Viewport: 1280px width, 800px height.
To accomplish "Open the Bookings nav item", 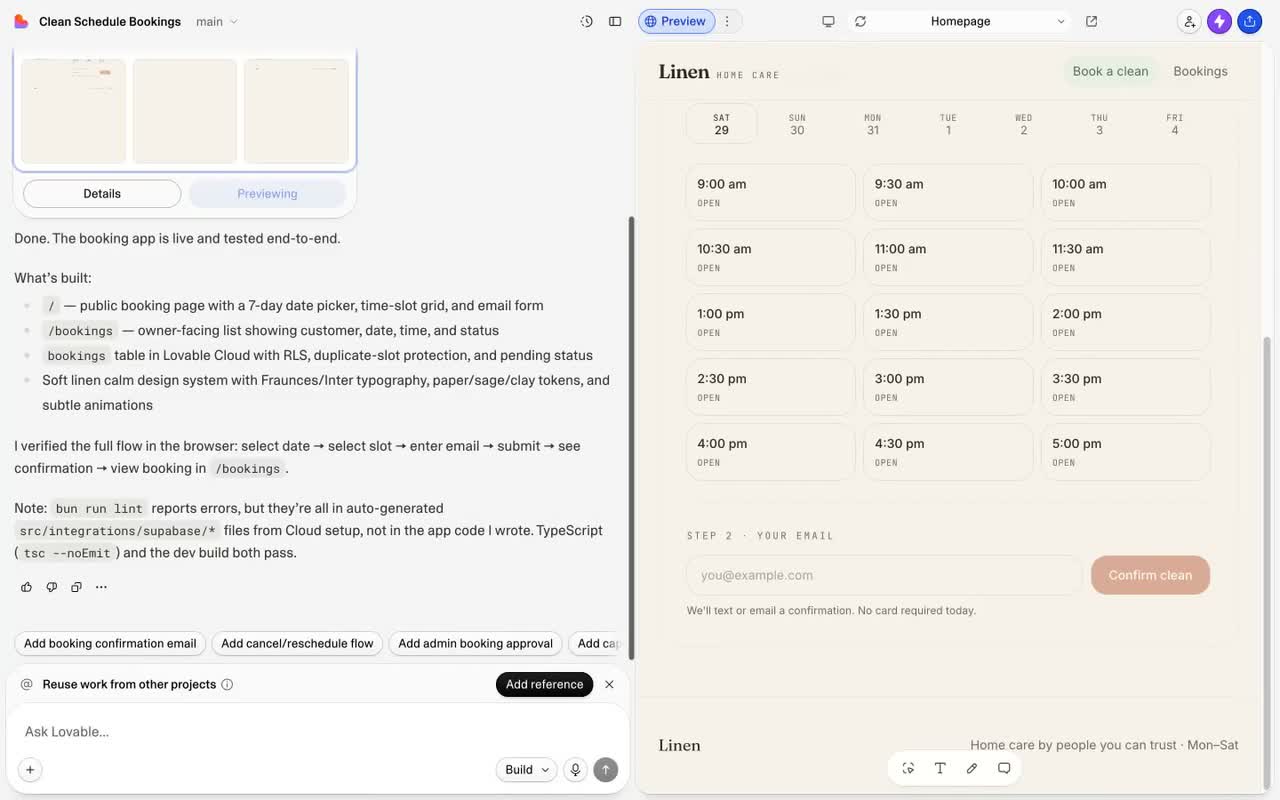I will [x=1200, y=71].
